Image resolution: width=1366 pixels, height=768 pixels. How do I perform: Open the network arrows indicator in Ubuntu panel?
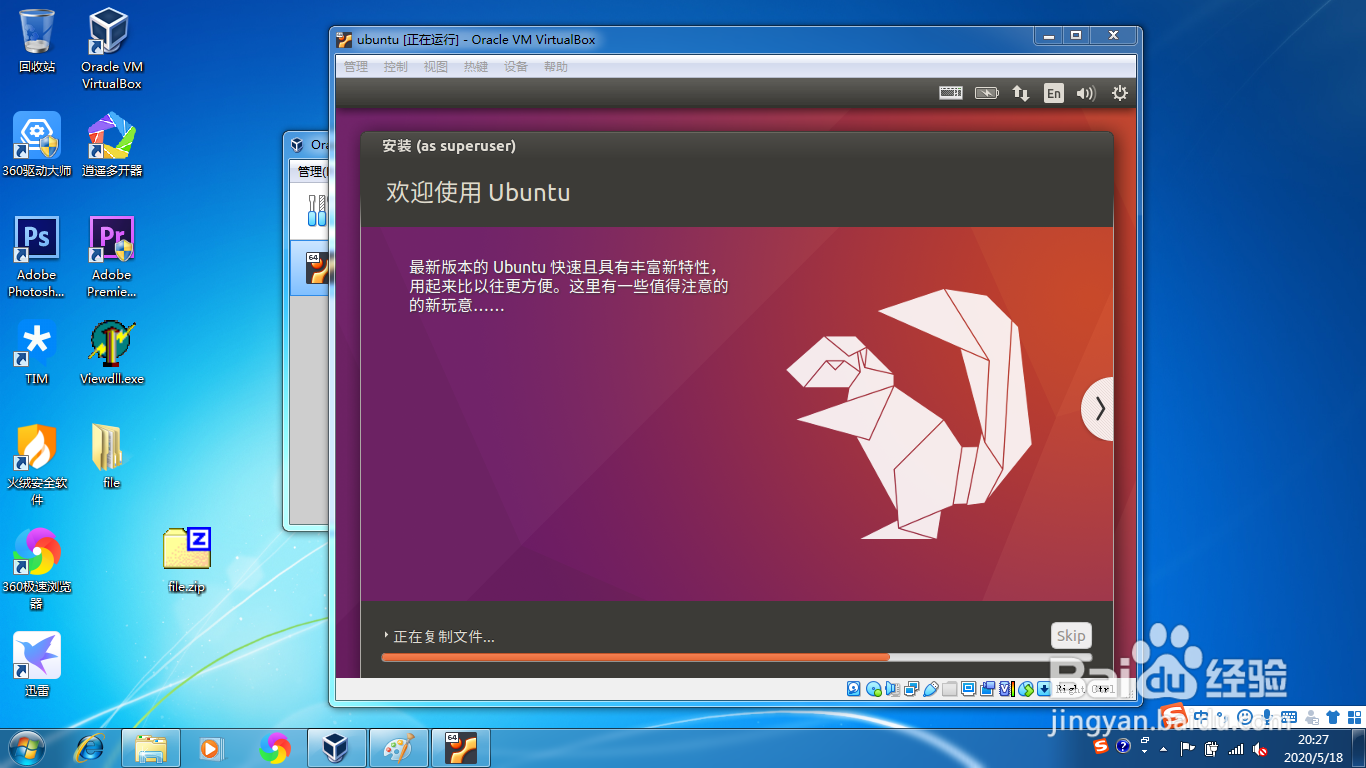[x=1020, y=93]
